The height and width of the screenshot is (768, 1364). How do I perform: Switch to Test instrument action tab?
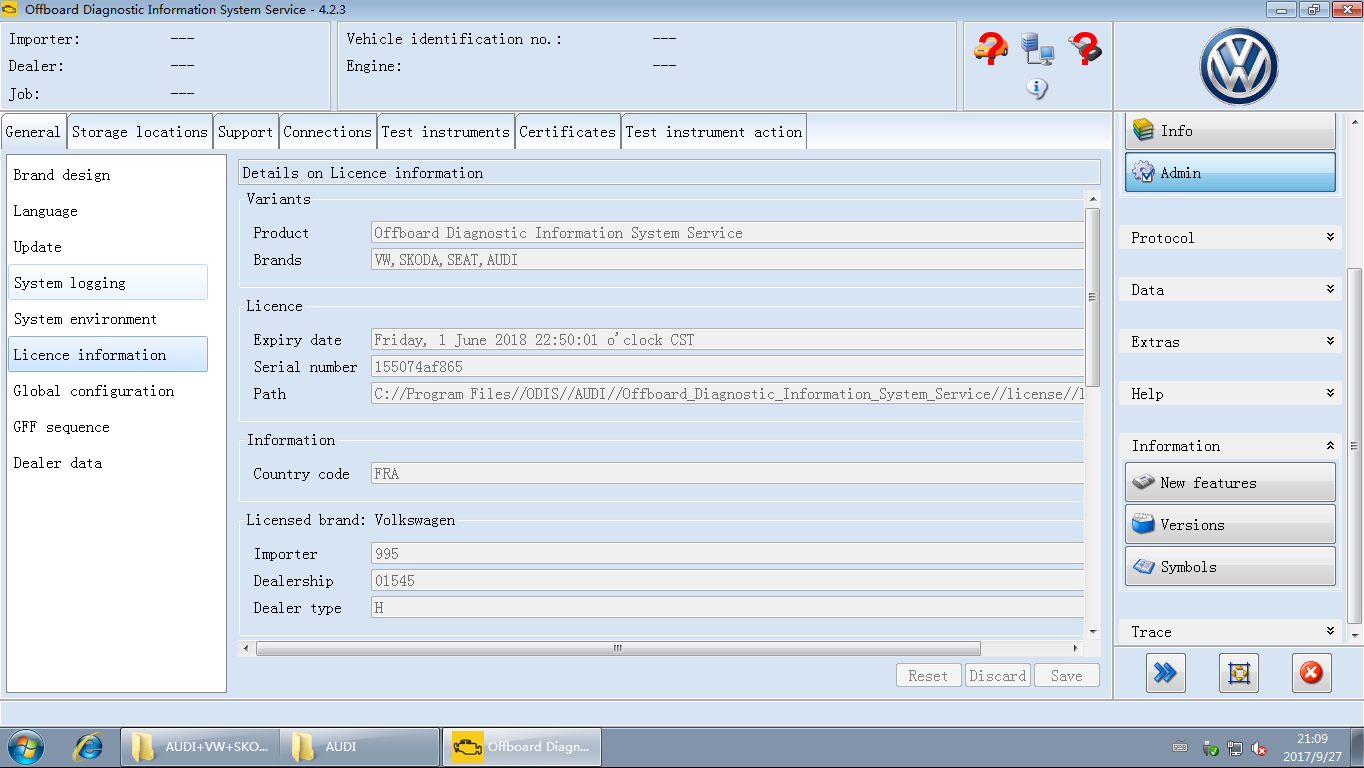point(714,132)
